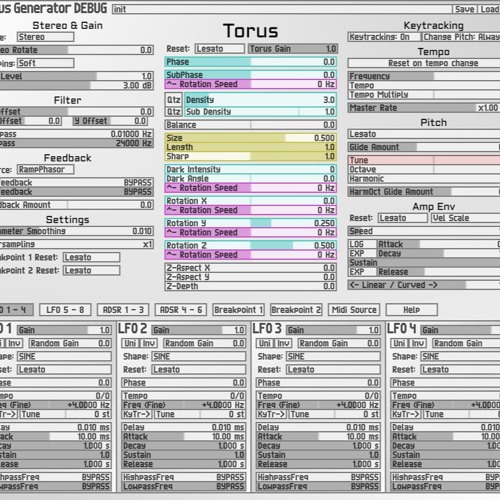Screen dimensions: 500x500
Task: Toggle KyTr-> for LFO 3
Action: click(271, 414)
